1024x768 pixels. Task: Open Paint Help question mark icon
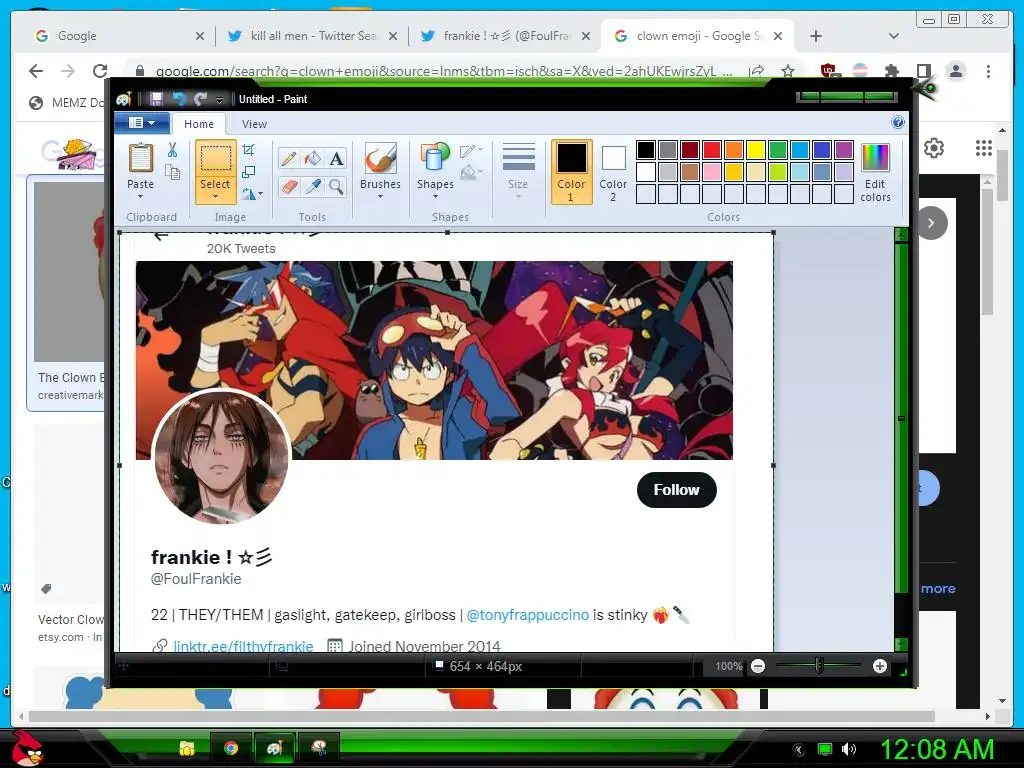point(898,122)
